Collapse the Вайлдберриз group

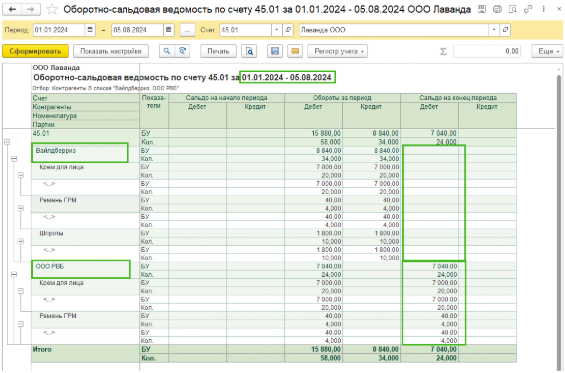[x=14, y=159]
